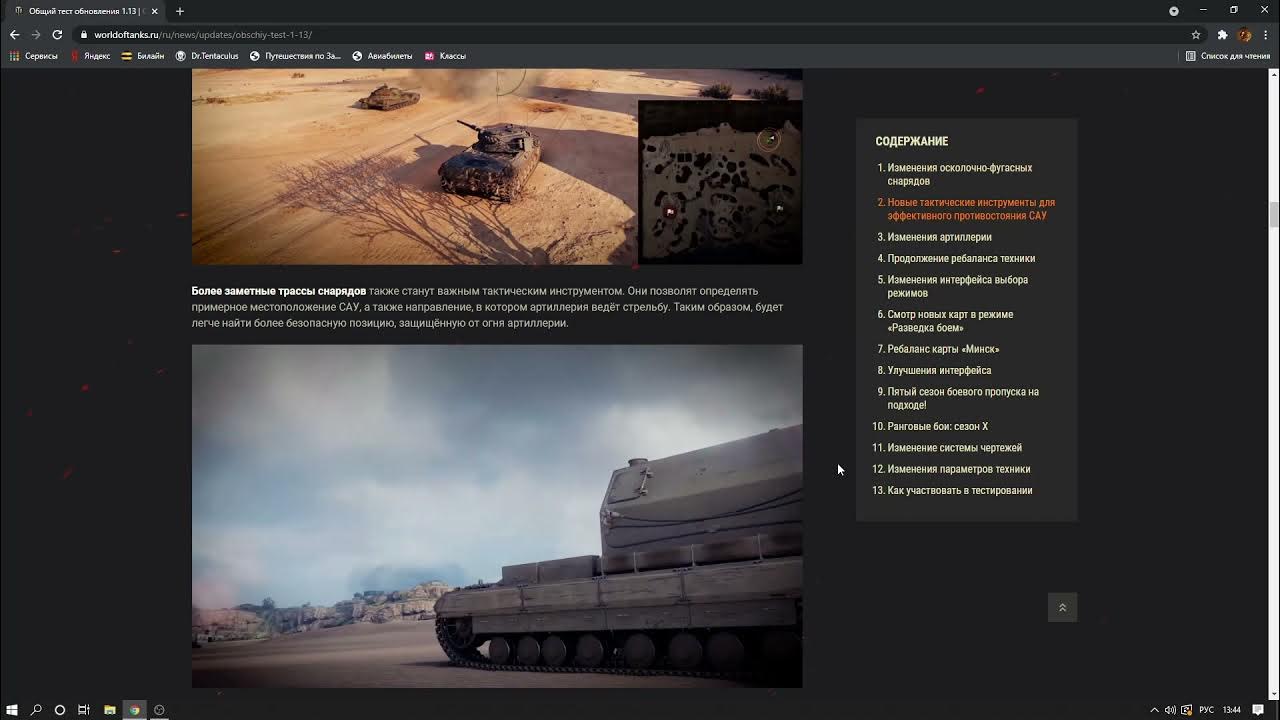Go to Улучшения интерфейса section
1280x720 pixels.
pyautogui.click(x=939, y=370)
